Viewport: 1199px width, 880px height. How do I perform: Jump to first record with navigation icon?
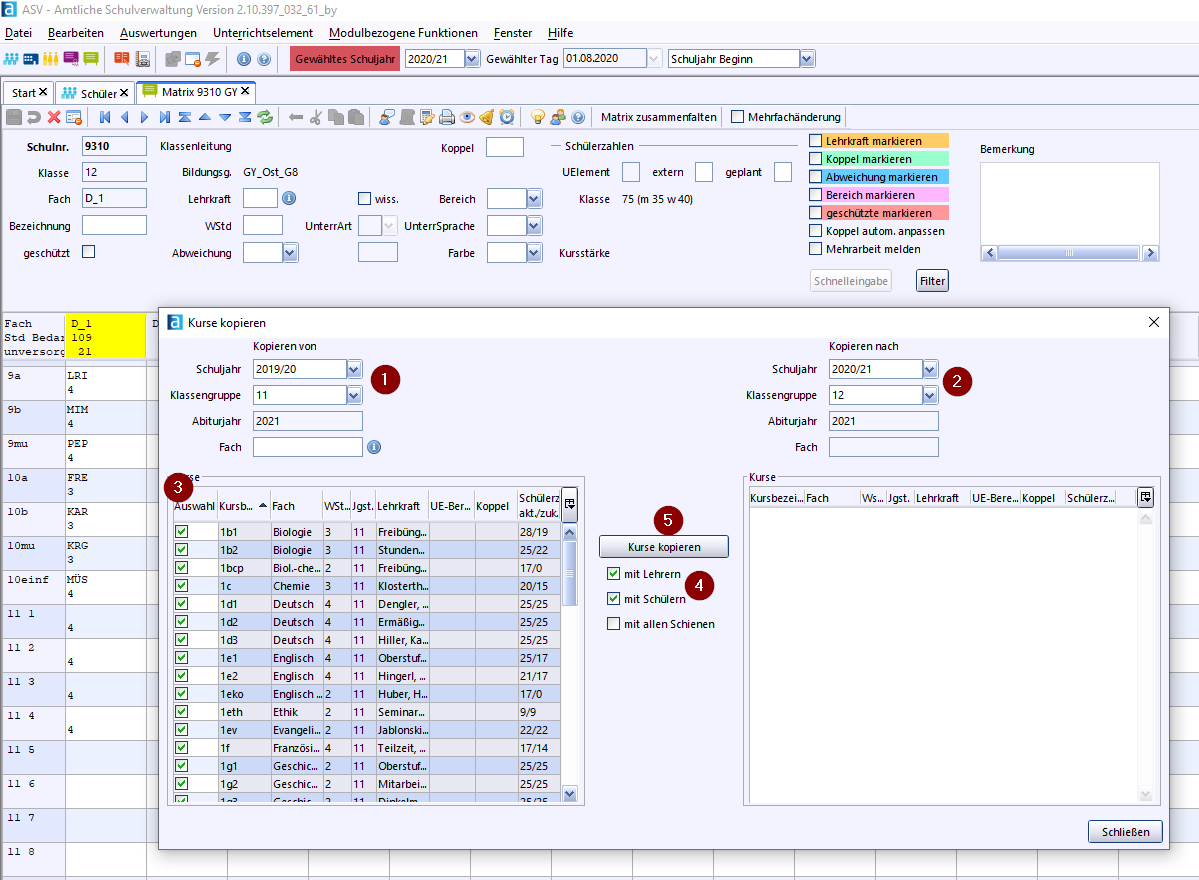(105, 117)
